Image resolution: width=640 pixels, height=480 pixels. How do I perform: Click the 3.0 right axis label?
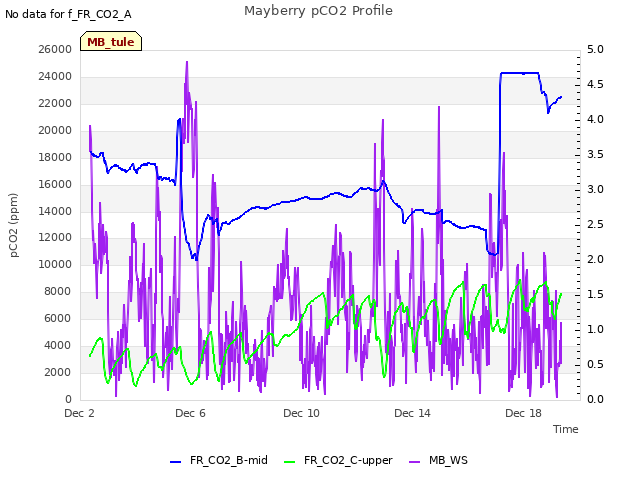(x=595, y=189)
